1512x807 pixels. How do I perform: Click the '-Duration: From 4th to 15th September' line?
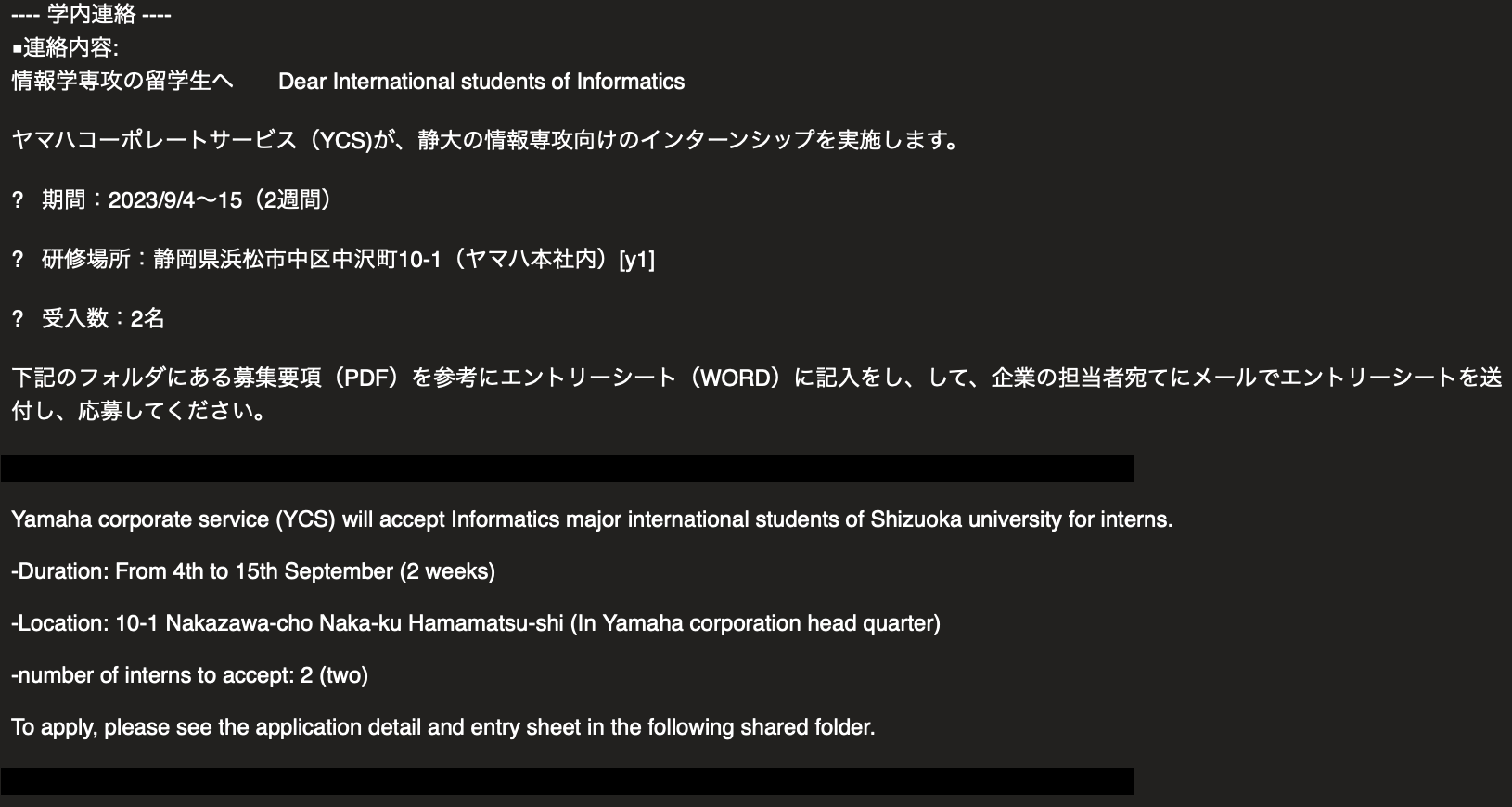[253, 571]
